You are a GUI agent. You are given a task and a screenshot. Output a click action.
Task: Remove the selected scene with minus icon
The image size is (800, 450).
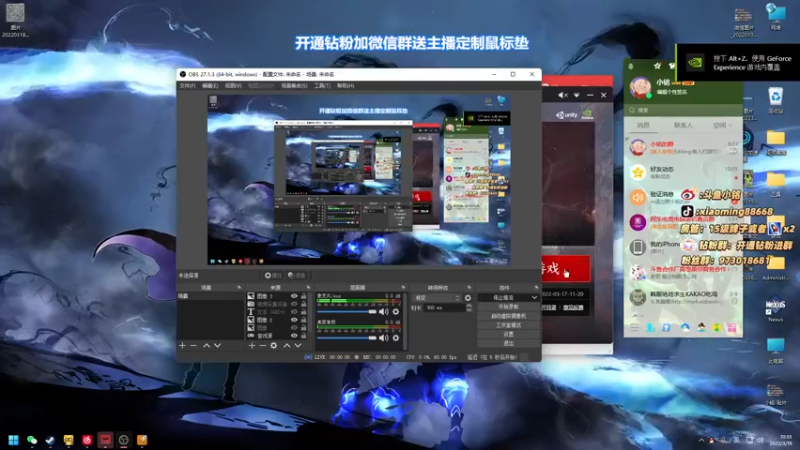[193, 345]
